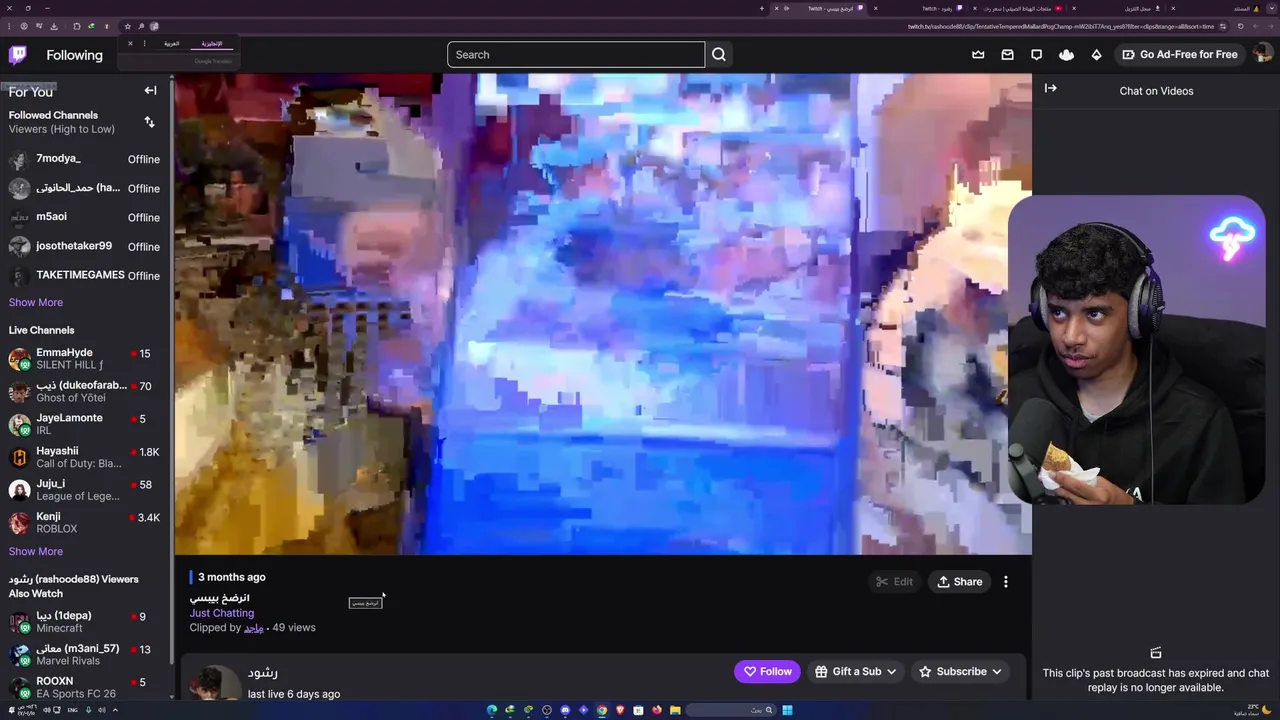The width and height of the screenshot is (1280, 720).
Task: Open the clipper's profile link
Action: (x=254, y=628)
